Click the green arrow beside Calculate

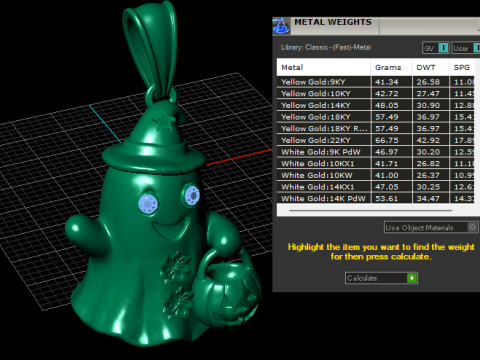pos(412,278)
